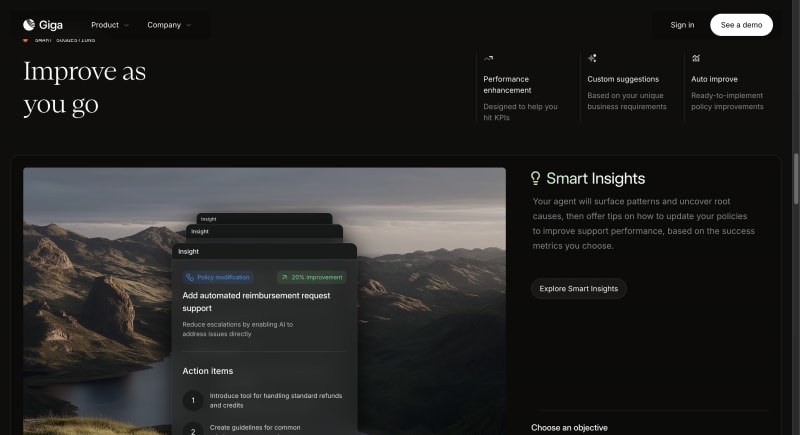Click the Giga logo icon
Viewport: 800px width, 435px height.
pos(29,24)
